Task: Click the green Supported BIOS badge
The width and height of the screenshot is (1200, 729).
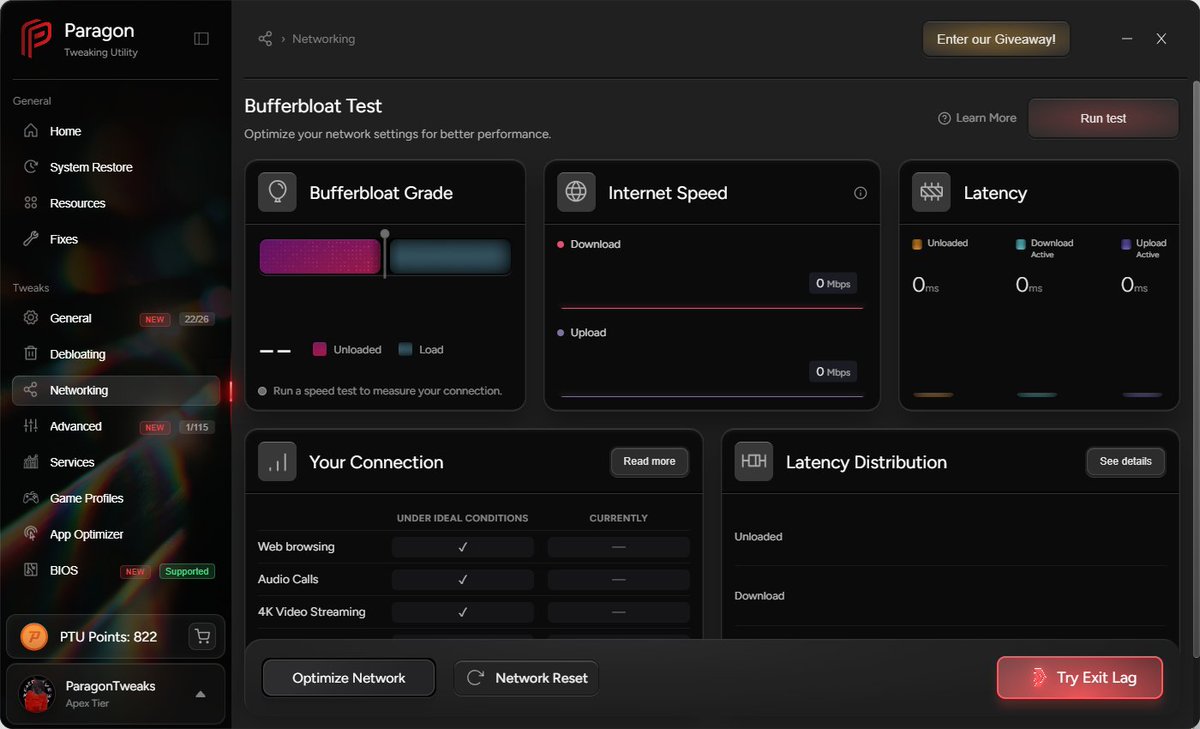Action: (187, 571)
